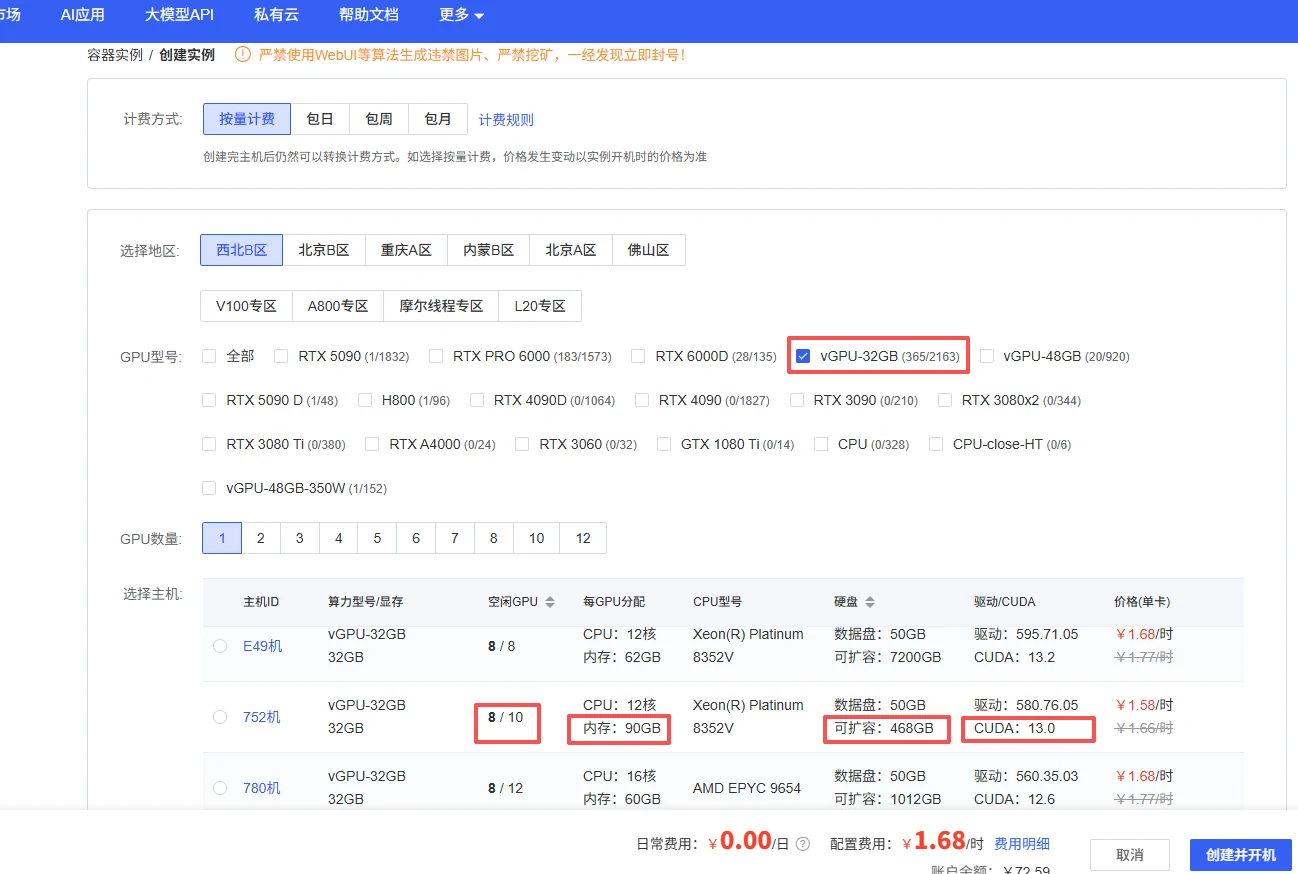1298x874 pixels.
Task: Open 费用明细 cost details link
Action: (1022, 844)
